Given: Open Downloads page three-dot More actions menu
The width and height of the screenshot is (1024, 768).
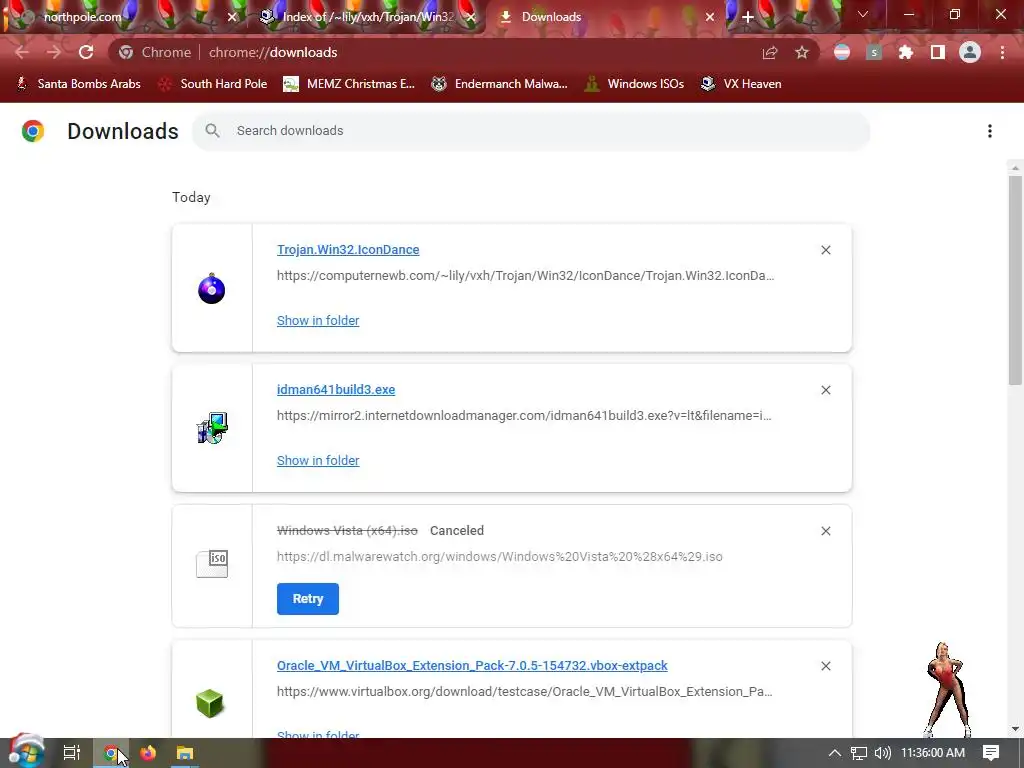Looking at the screenshot, I should coord(990,131).
